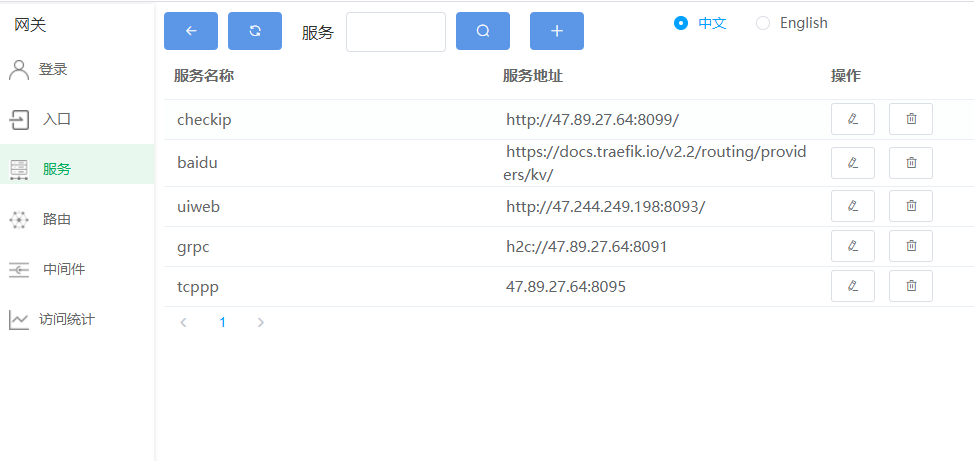Delete the baidu service row
Screen dimensions: 974x461
(x=910, y=162)
